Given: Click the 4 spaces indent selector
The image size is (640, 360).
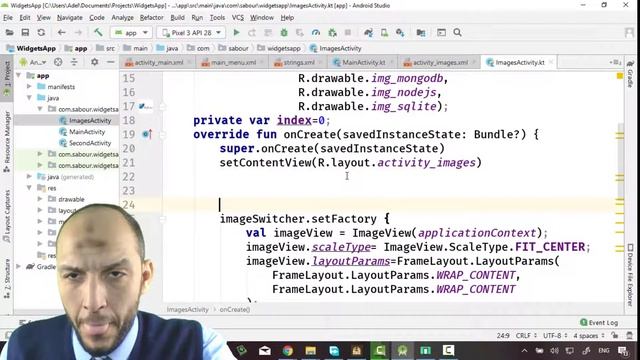Looking at the screenshot, I should (x=589, y=336).
